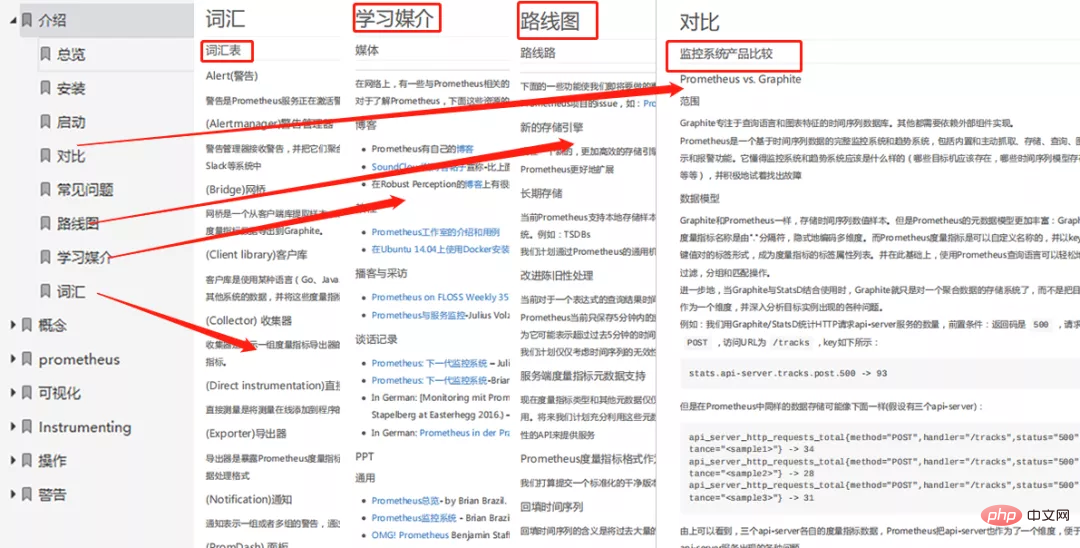Expand the 警告 section arrow
The height and width of the screenshot is (548, 1080).
[12, 494]
